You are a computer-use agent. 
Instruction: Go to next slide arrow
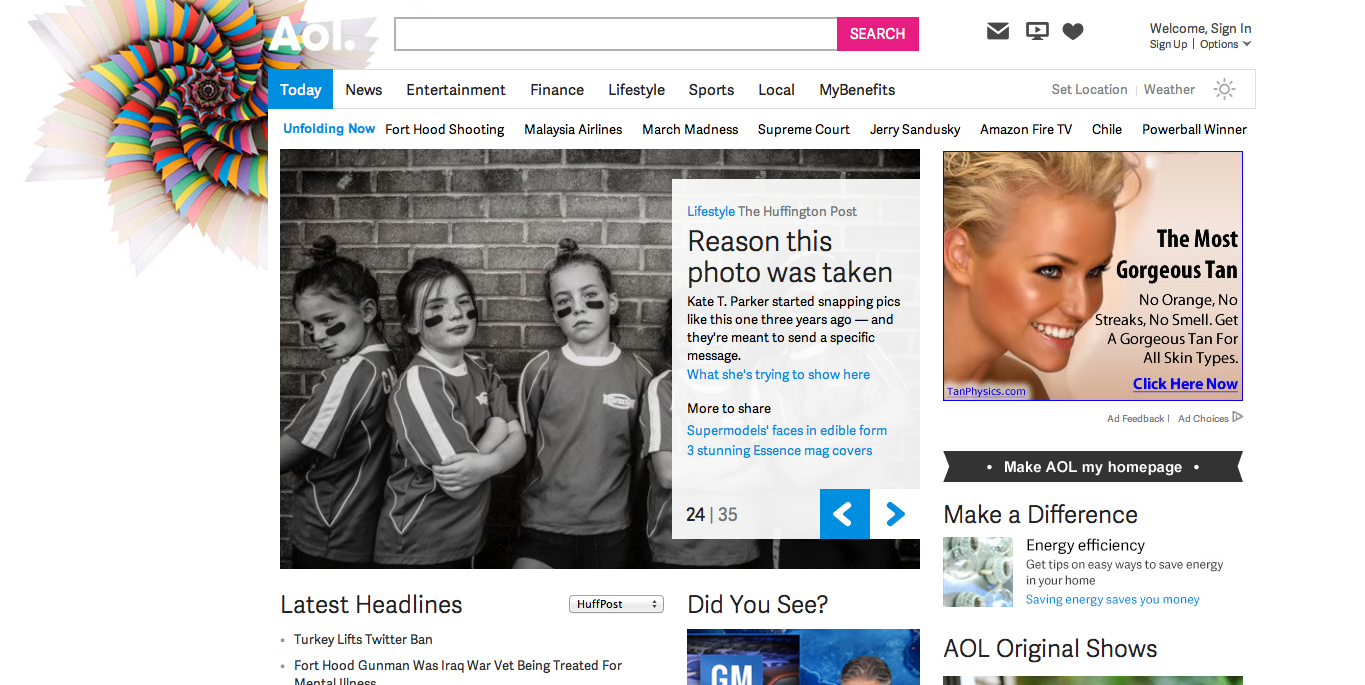895,514
